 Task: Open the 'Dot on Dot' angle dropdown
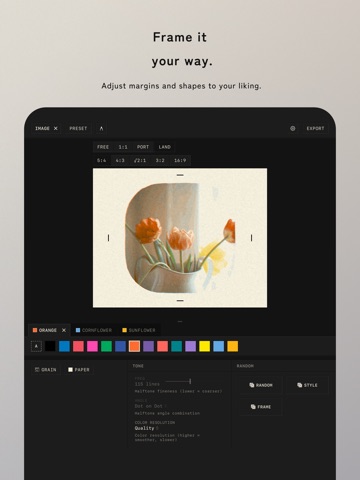click(150, 406)
